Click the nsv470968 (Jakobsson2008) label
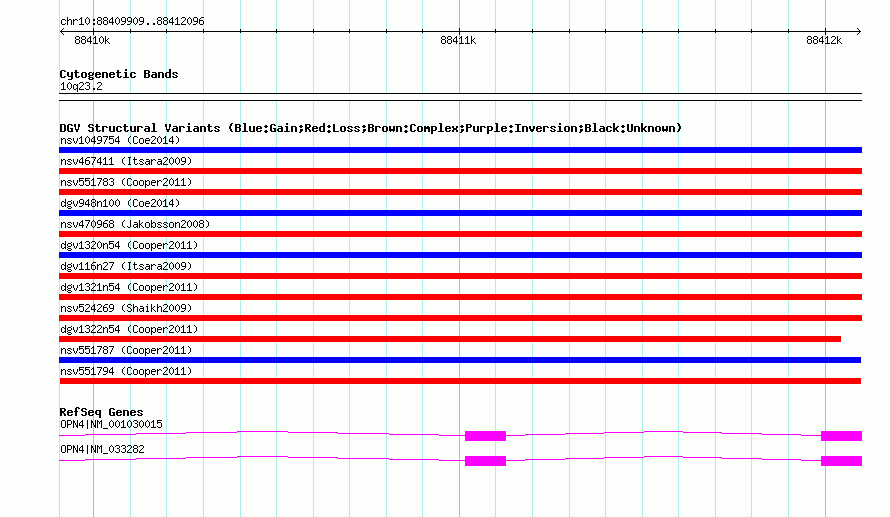 pos(135,224)
